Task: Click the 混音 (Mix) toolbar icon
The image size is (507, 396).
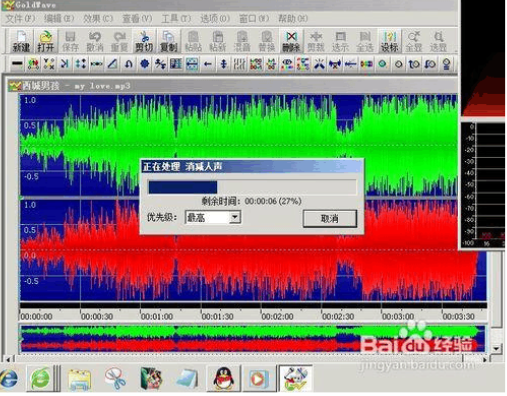Action: pyautogui.click(x=242, y=41)
